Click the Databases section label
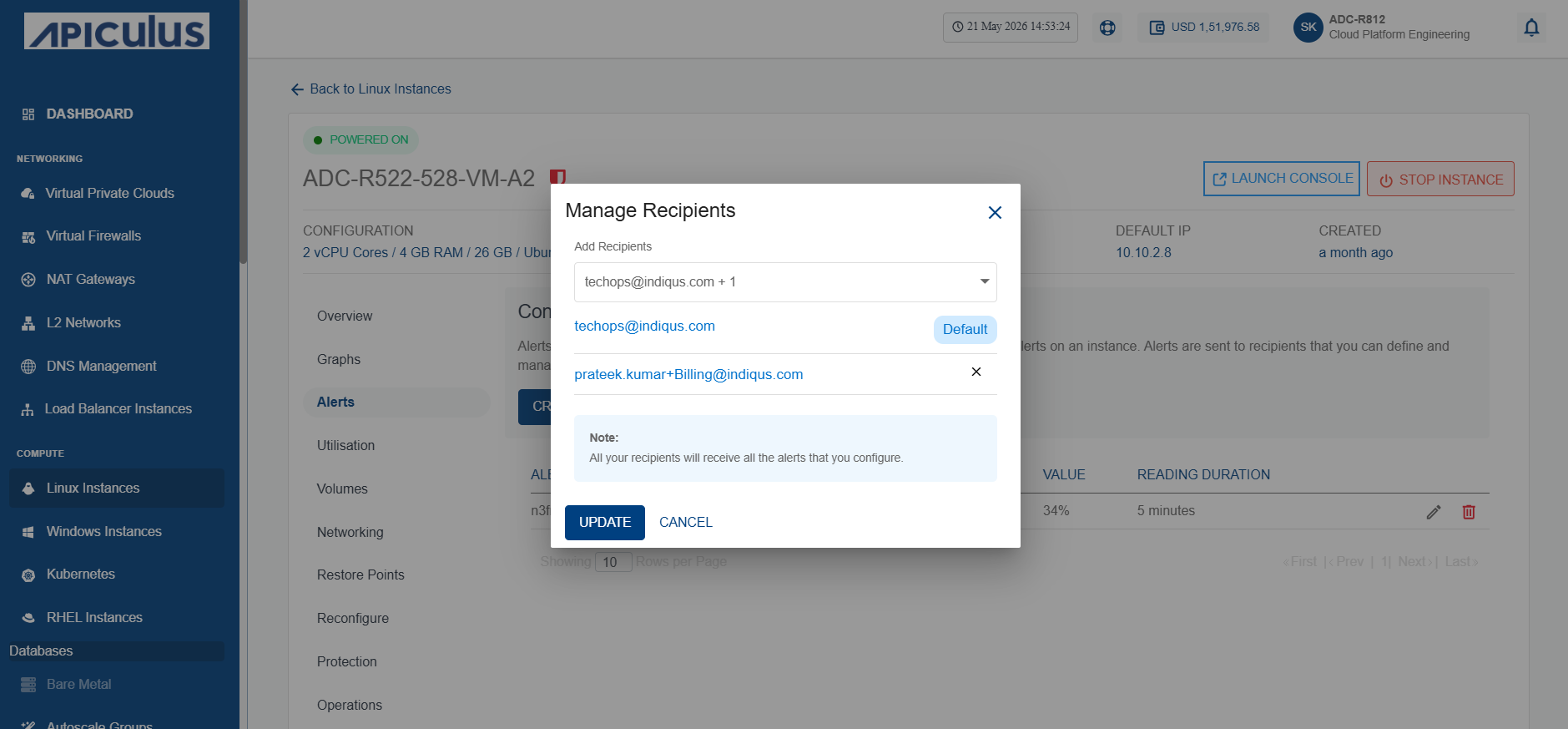The image size is (1568, 729). 41,651
